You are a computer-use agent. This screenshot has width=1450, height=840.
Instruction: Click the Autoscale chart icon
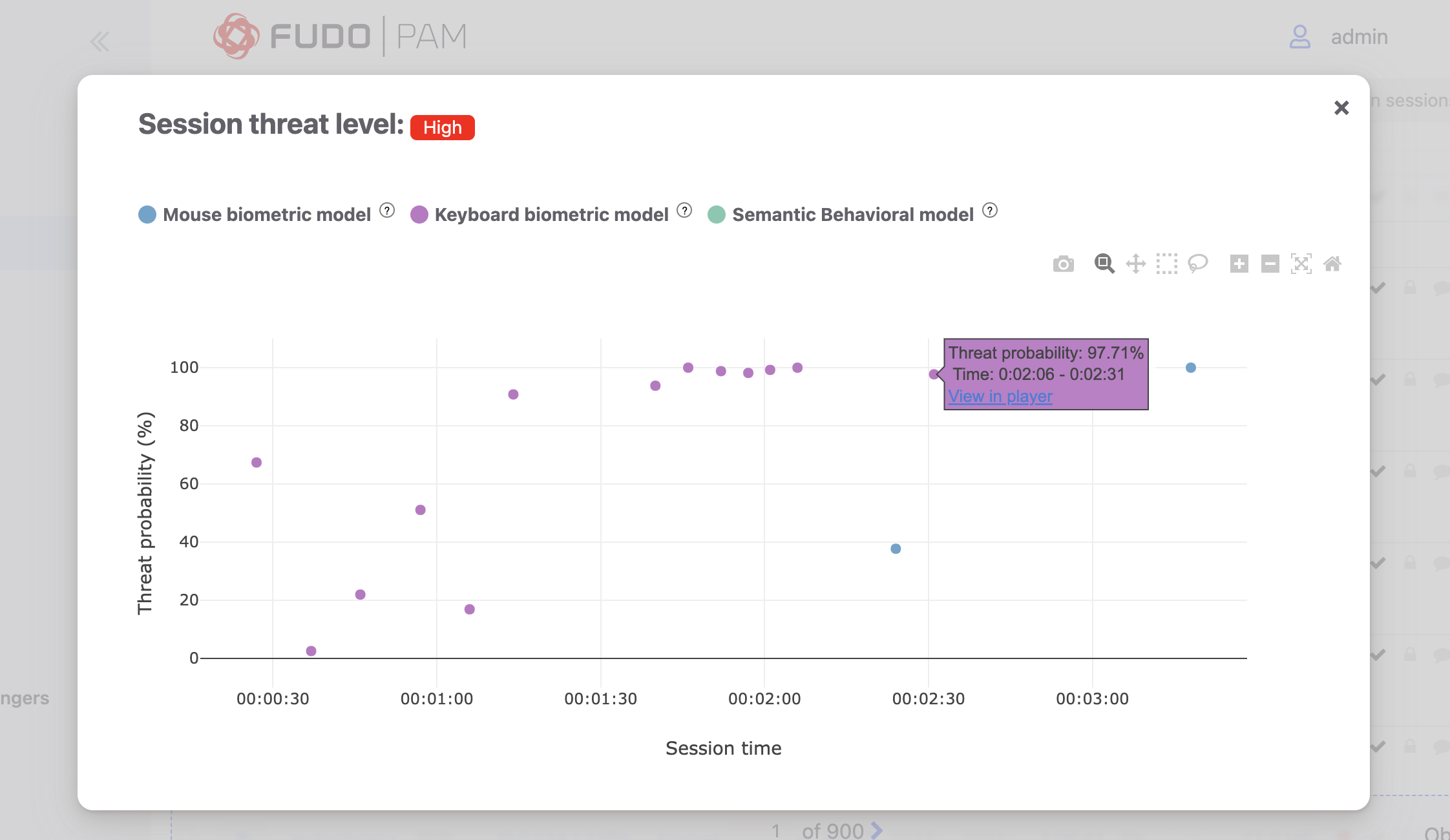click(1301, 264)
